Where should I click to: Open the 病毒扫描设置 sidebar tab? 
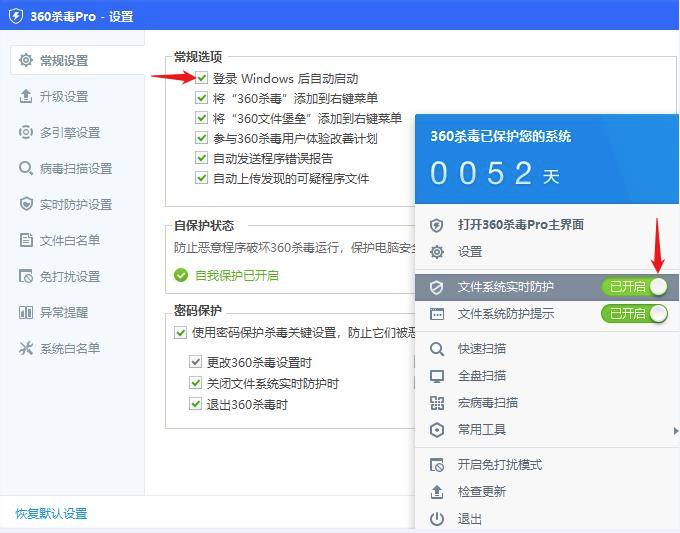click(x=75, y=168)
